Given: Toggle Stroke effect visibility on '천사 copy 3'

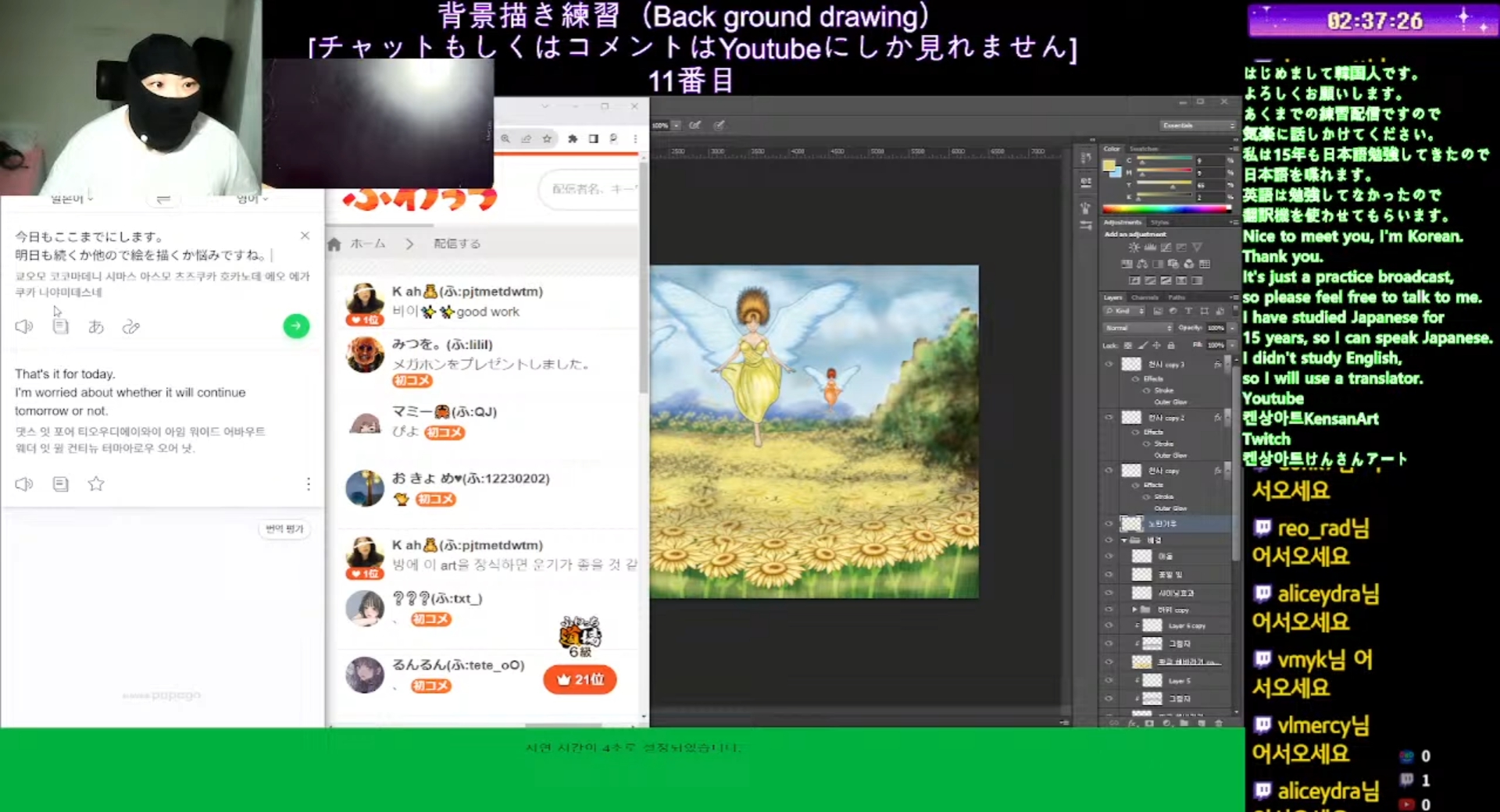Looking at the screenshot, I should point(1146,390).
